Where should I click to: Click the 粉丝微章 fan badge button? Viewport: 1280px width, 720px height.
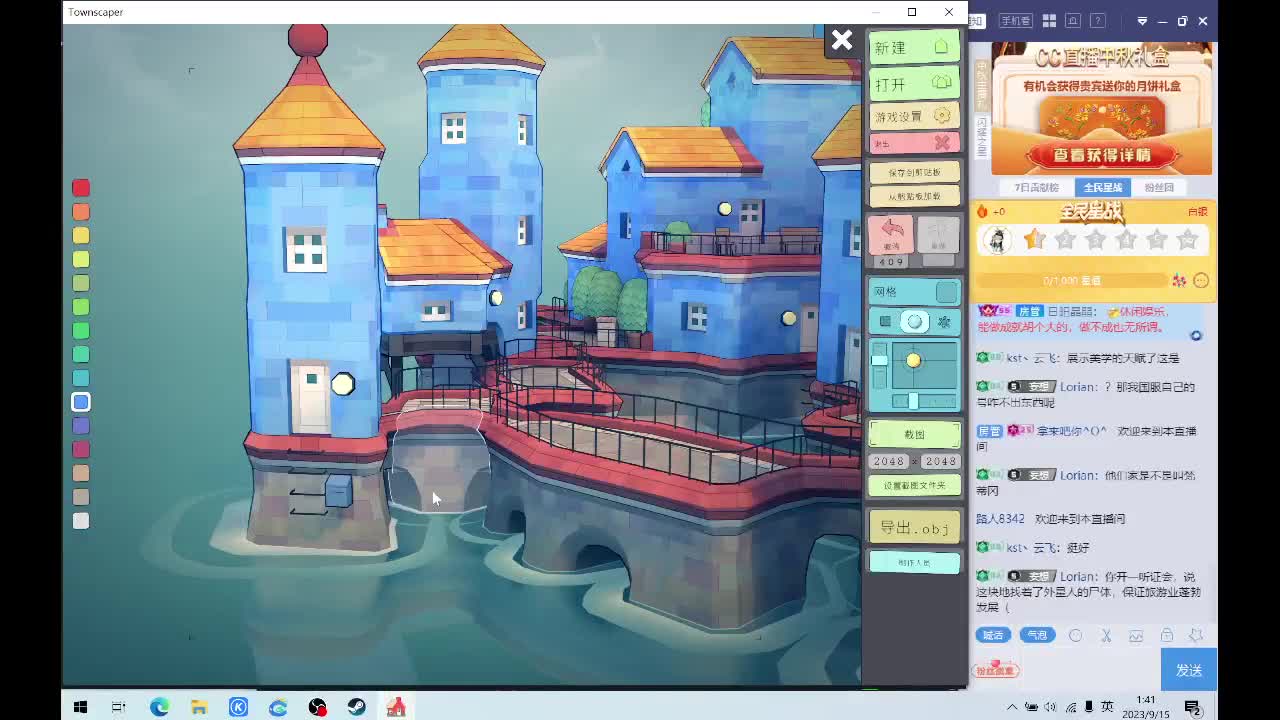[996, 669]
